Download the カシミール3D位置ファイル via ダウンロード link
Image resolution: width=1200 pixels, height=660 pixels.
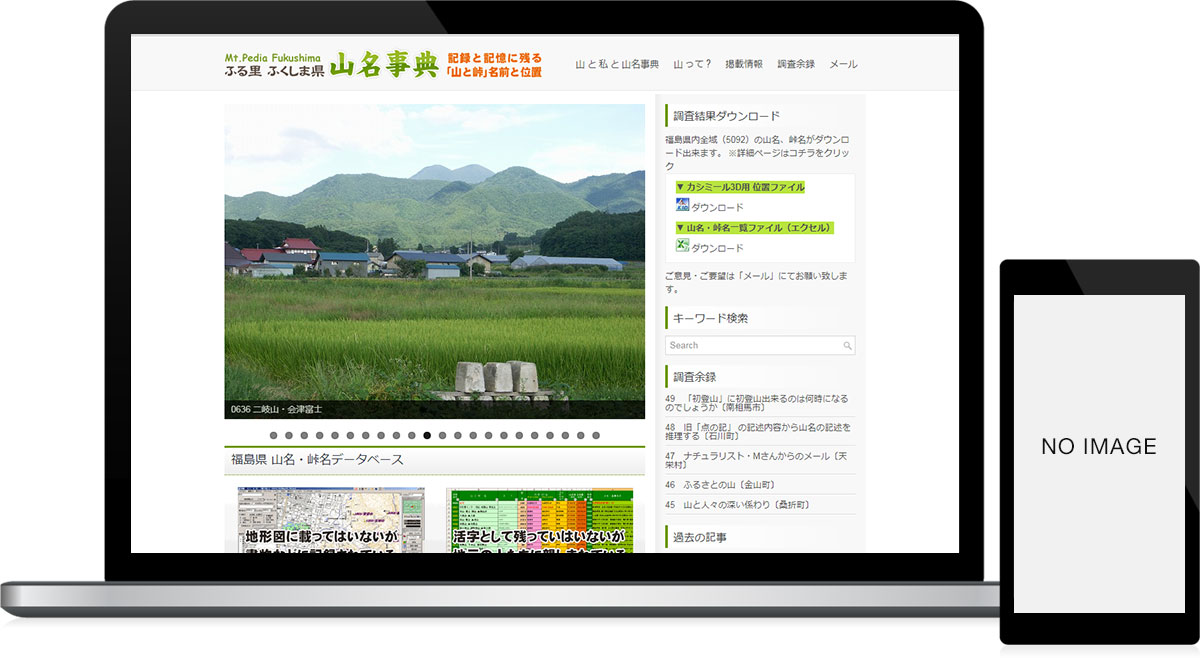tap(718, 207)
